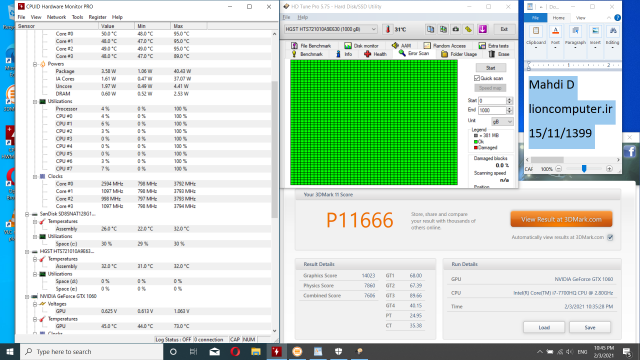This screenshot has width=640, height=360.
Task: Open Task View on taskbar
Action: [x=193, y=351]
